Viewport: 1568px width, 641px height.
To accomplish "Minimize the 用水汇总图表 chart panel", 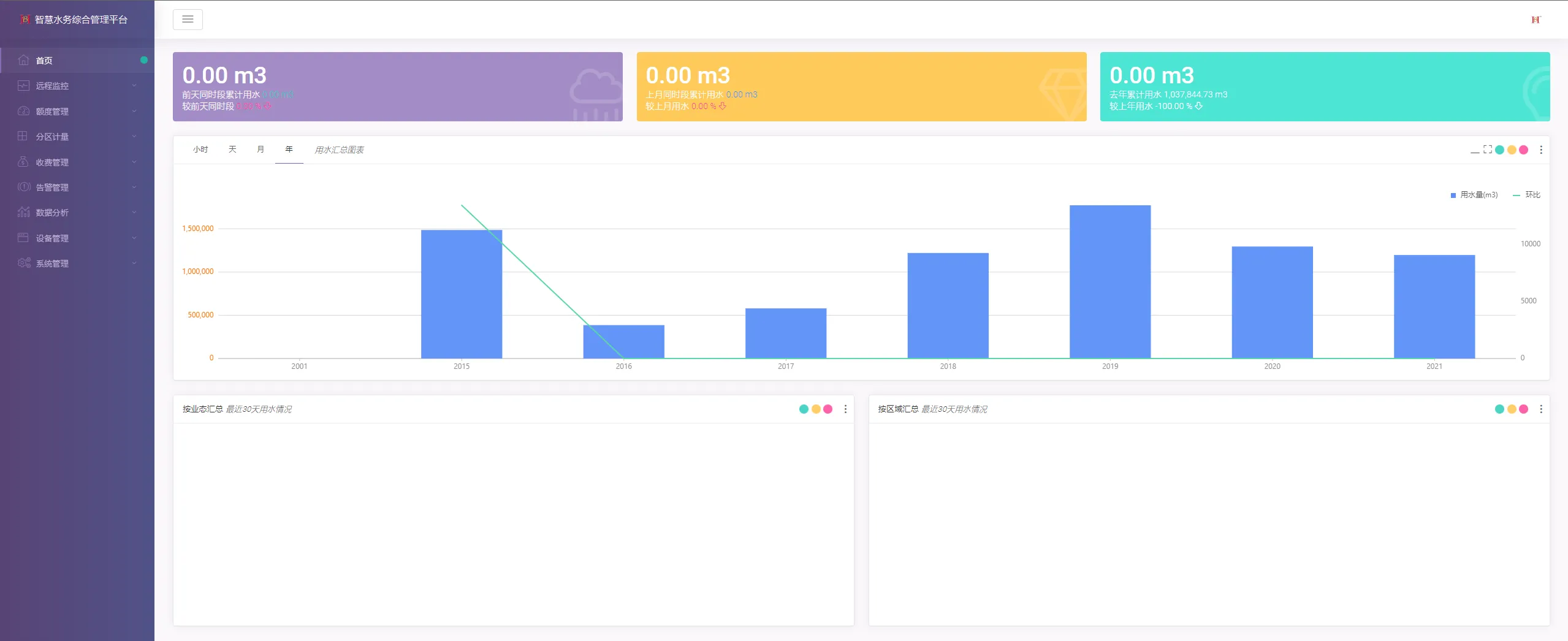I will (1475, 151).
